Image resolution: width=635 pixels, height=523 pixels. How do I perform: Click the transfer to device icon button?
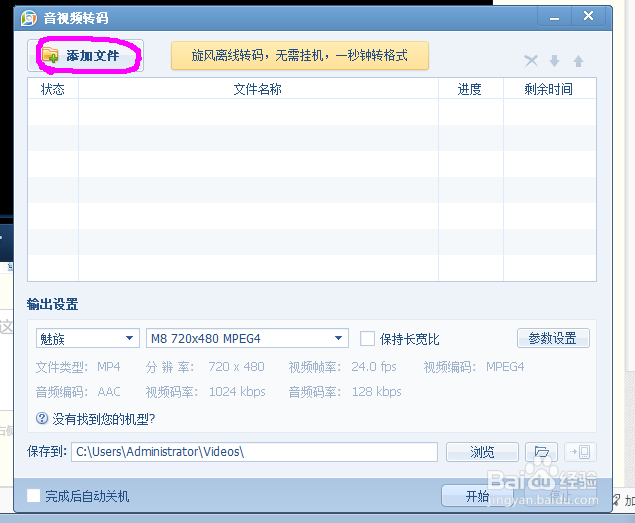coord(580,452)
